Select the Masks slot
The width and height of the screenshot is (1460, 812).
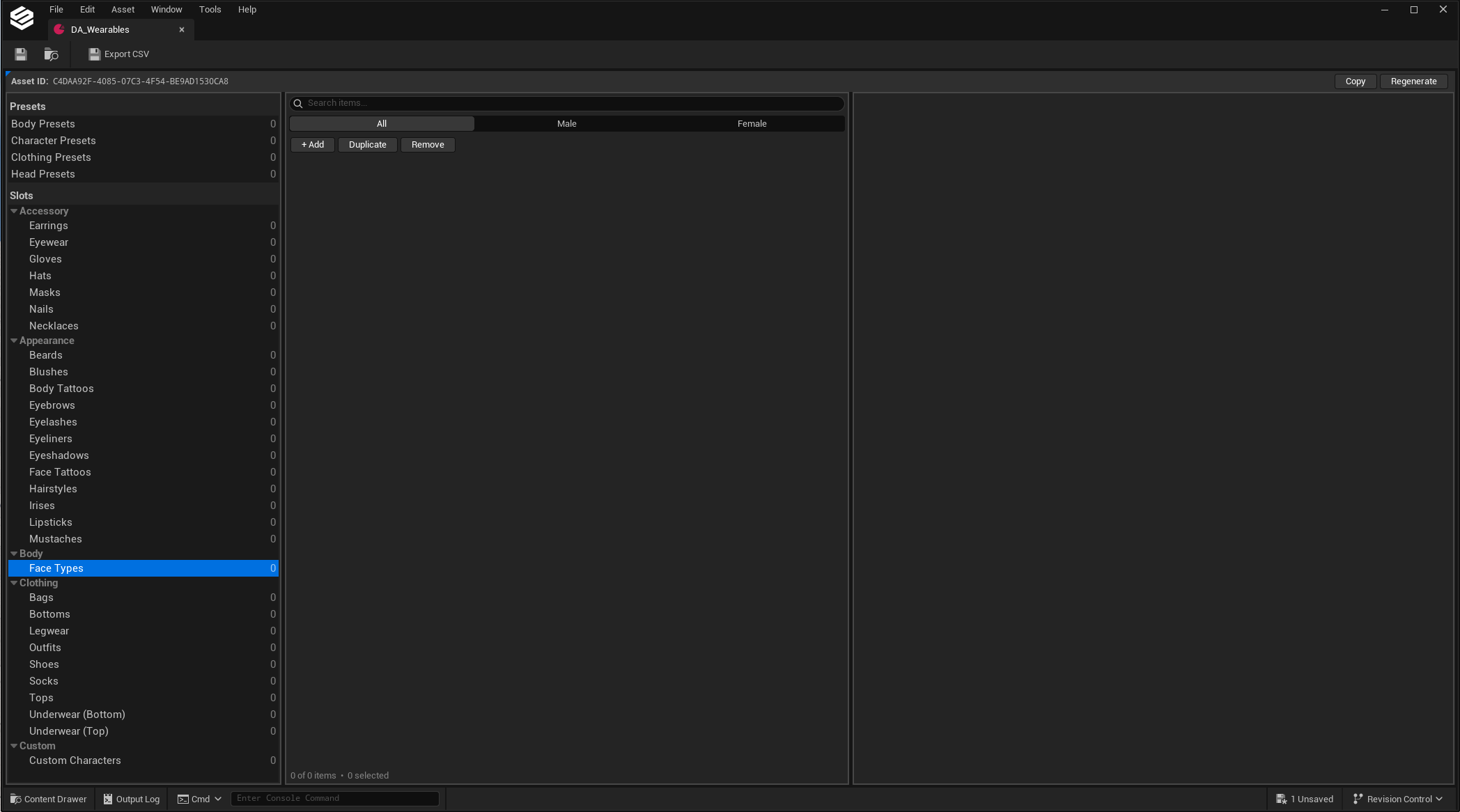point(143,292)
